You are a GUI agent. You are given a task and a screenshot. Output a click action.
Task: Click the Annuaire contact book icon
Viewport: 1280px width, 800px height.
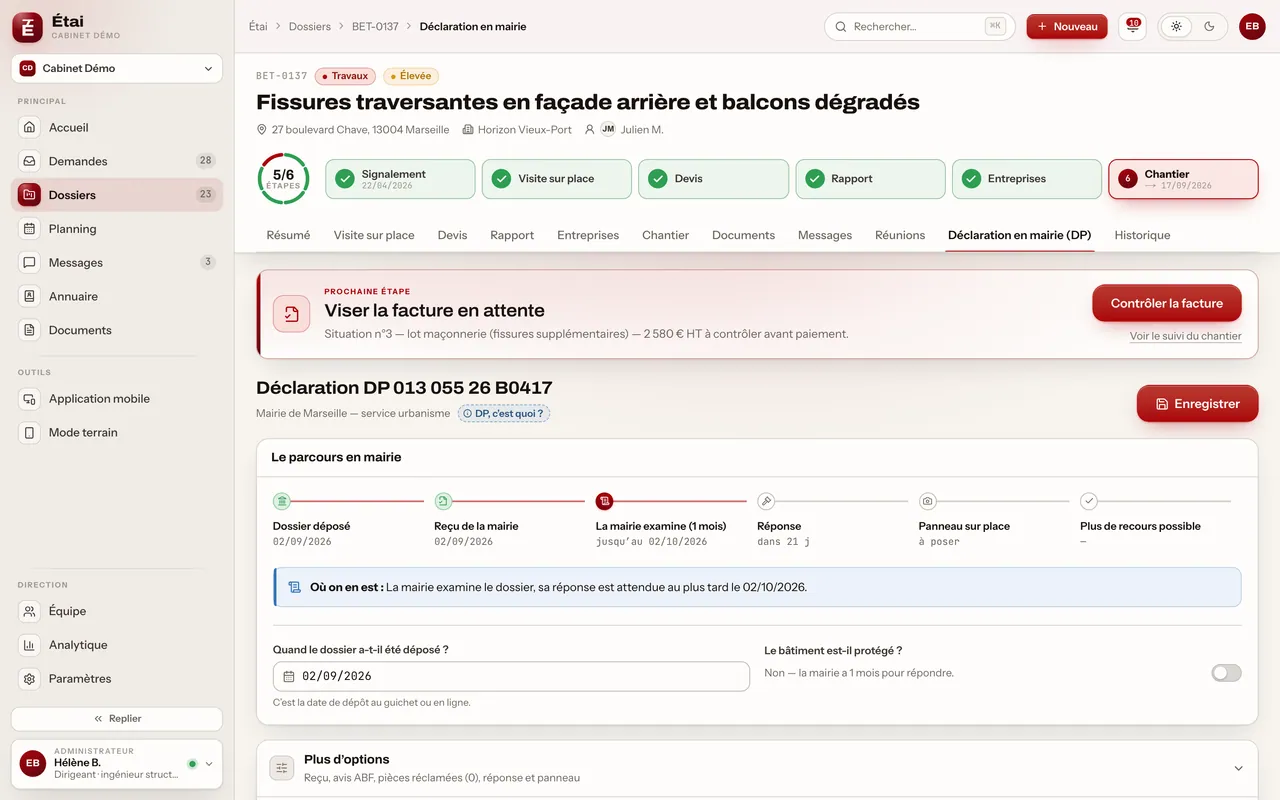[30, 297]
